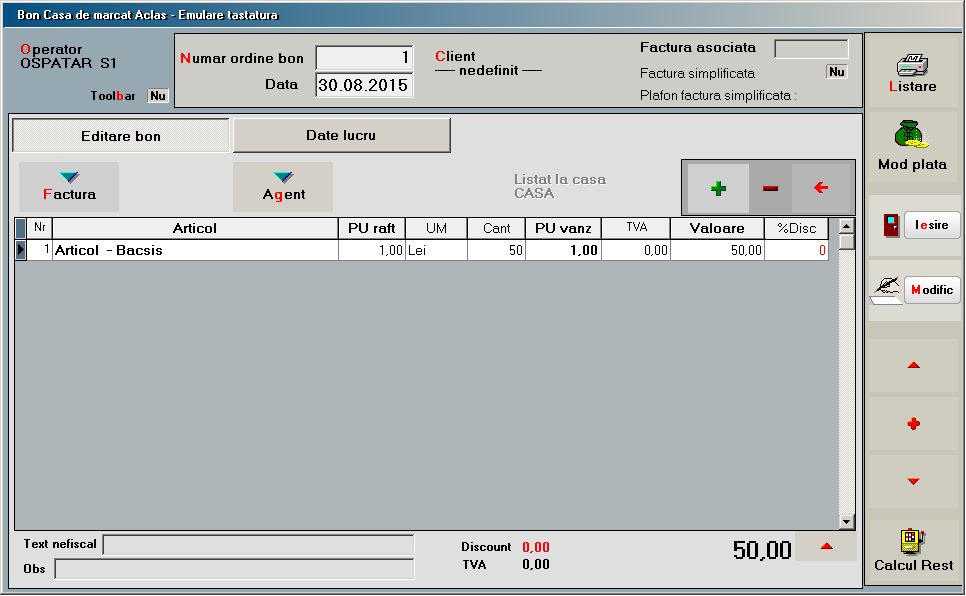
Task: Toggle the Toolbar Nu switch
Action: coord(158,96)
